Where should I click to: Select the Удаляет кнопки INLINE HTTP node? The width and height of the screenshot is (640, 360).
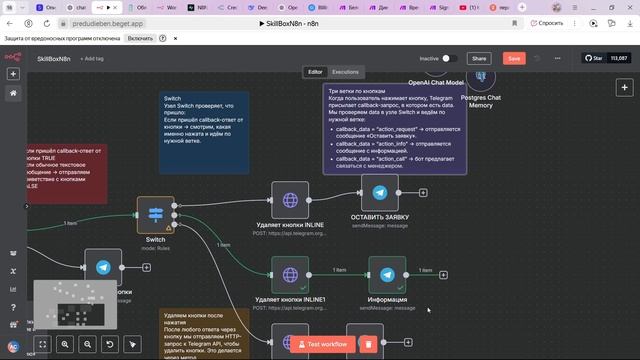[x=290, y=200]
